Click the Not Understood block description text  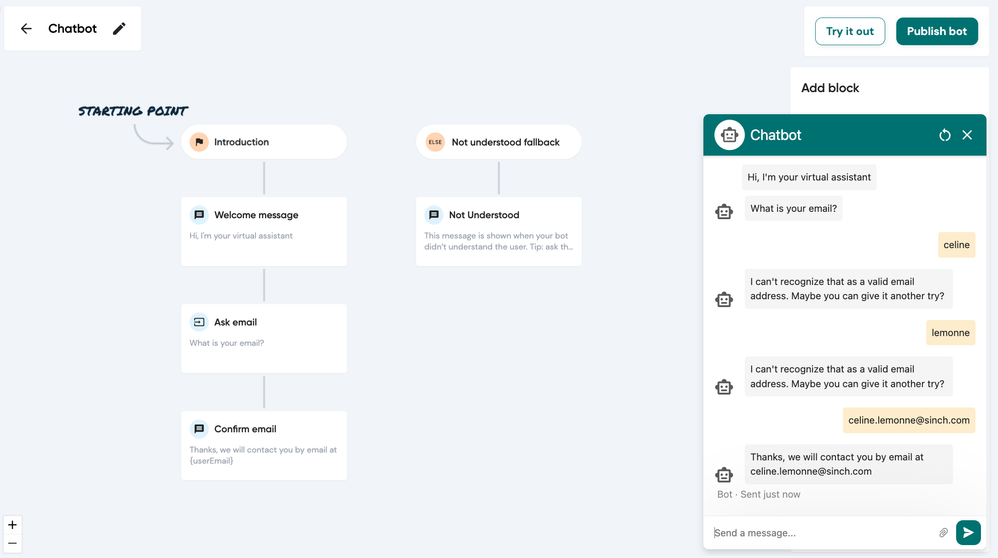click(x=498, y=241)
